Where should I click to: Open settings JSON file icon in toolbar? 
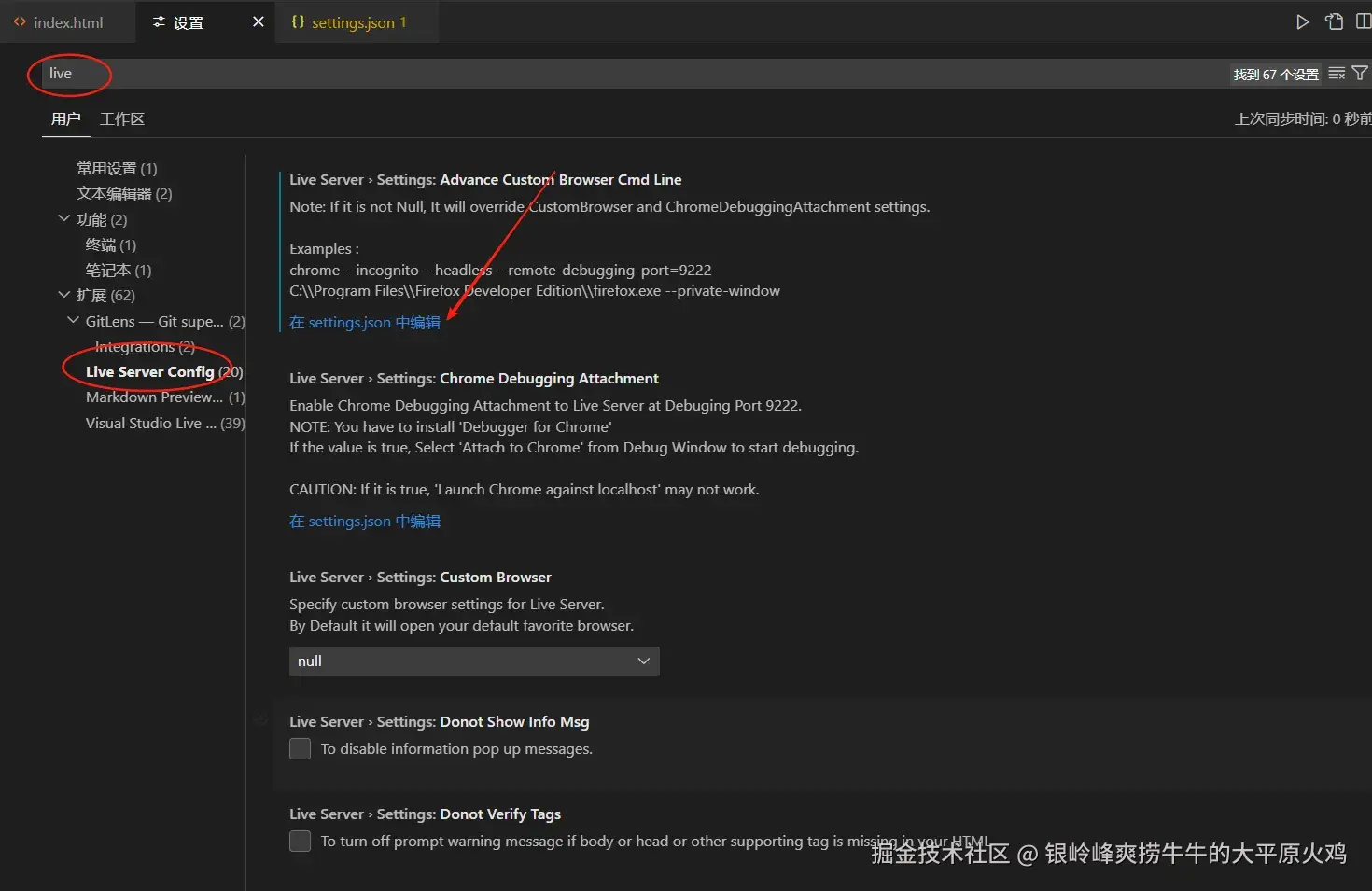(1335, 22)
